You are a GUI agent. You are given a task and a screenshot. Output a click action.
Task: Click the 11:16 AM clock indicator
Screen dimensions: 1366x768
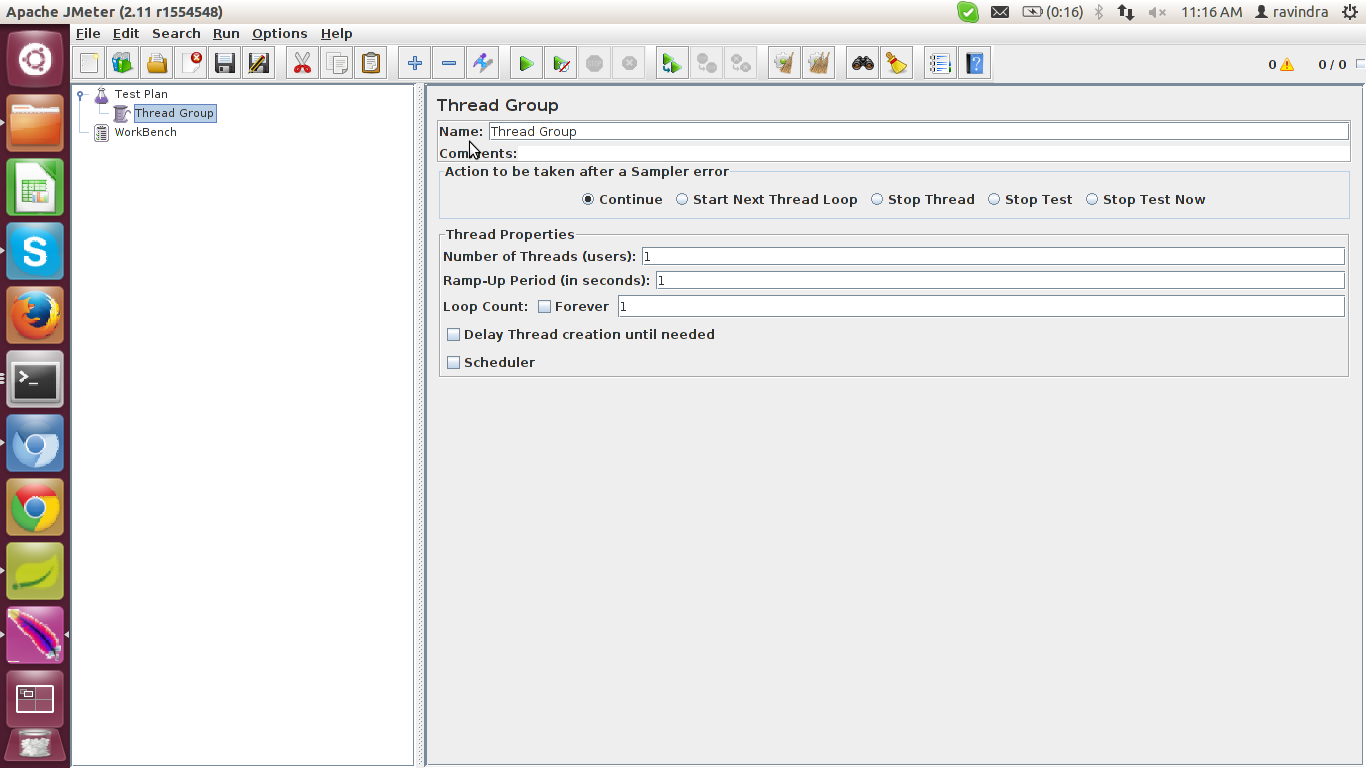point(1211,12)
